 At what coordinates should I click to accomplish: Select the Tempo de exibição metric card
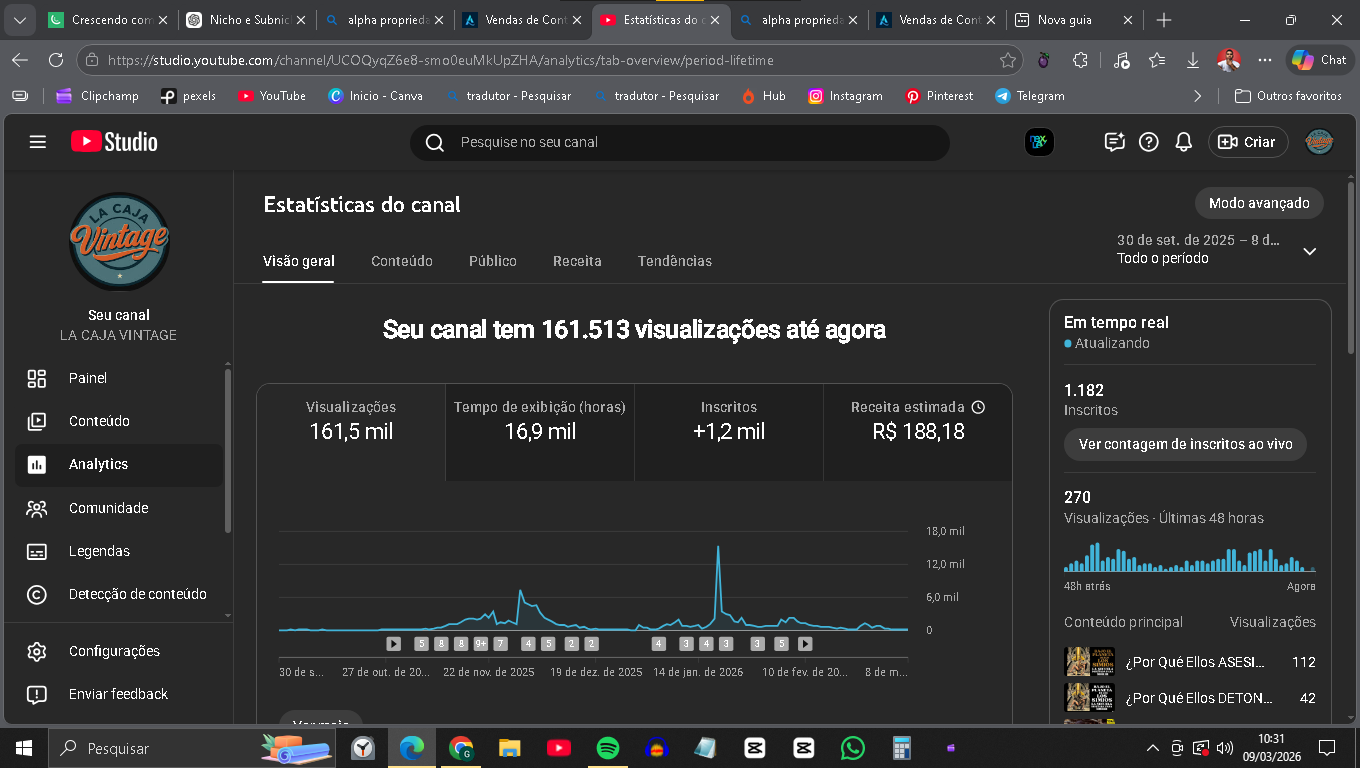pyautogui.click(x=540, y=432)
